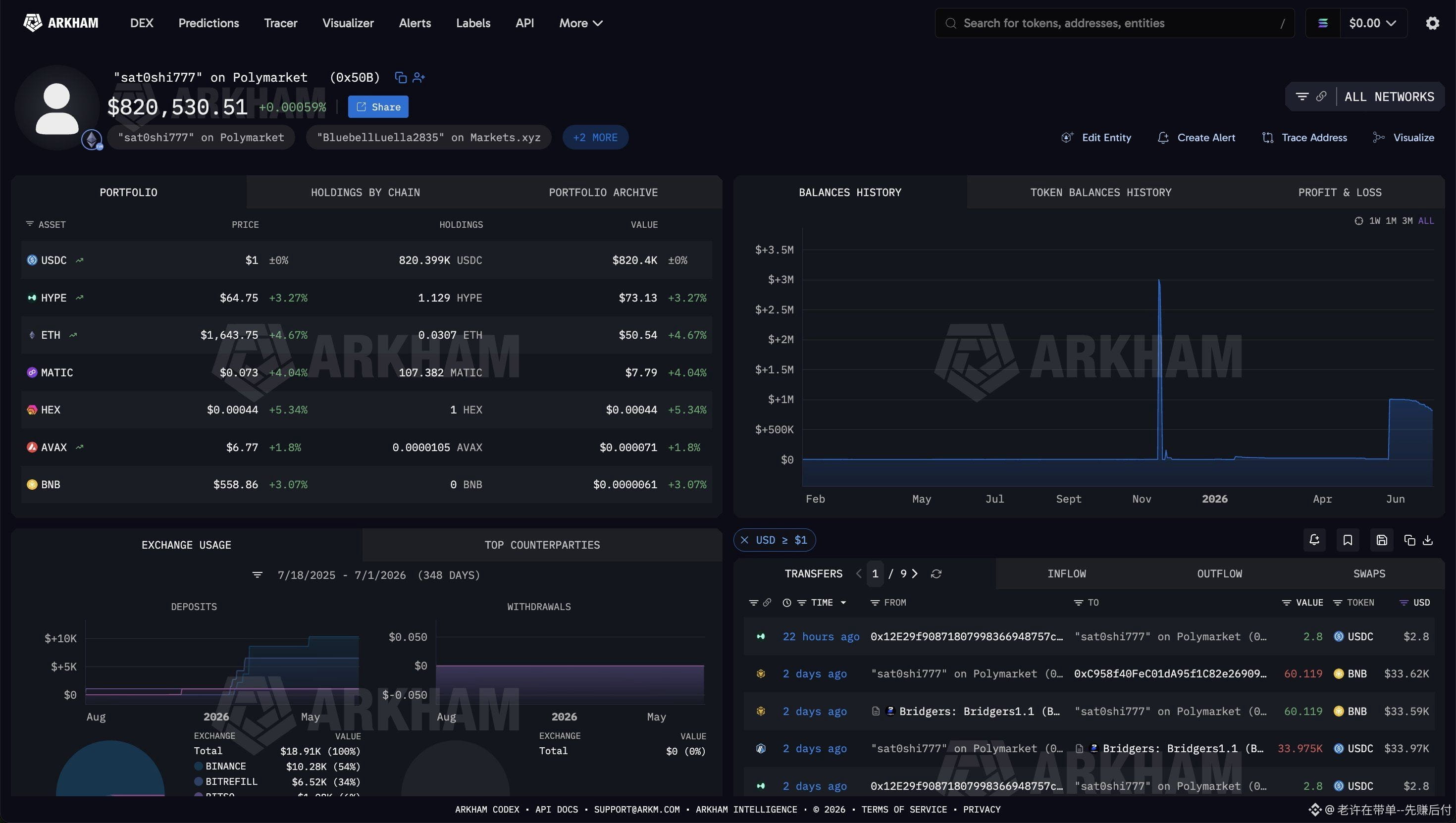1456x823 pixels.
Task: Remove the USD ≥ $1 filter chip
Action: 744,540
